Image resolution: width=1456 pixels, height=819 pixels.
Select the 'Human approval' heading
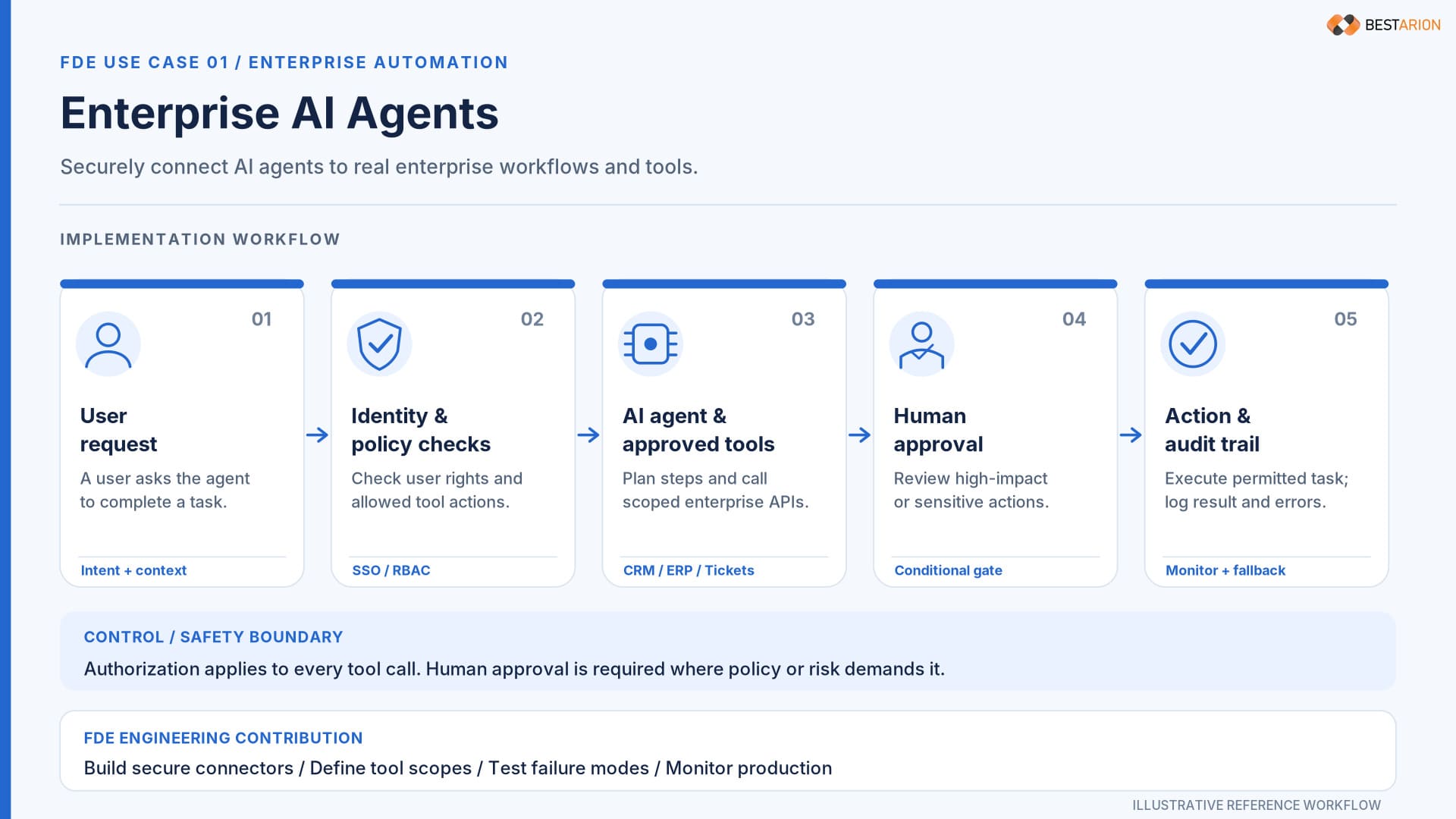tap(938, 430)
